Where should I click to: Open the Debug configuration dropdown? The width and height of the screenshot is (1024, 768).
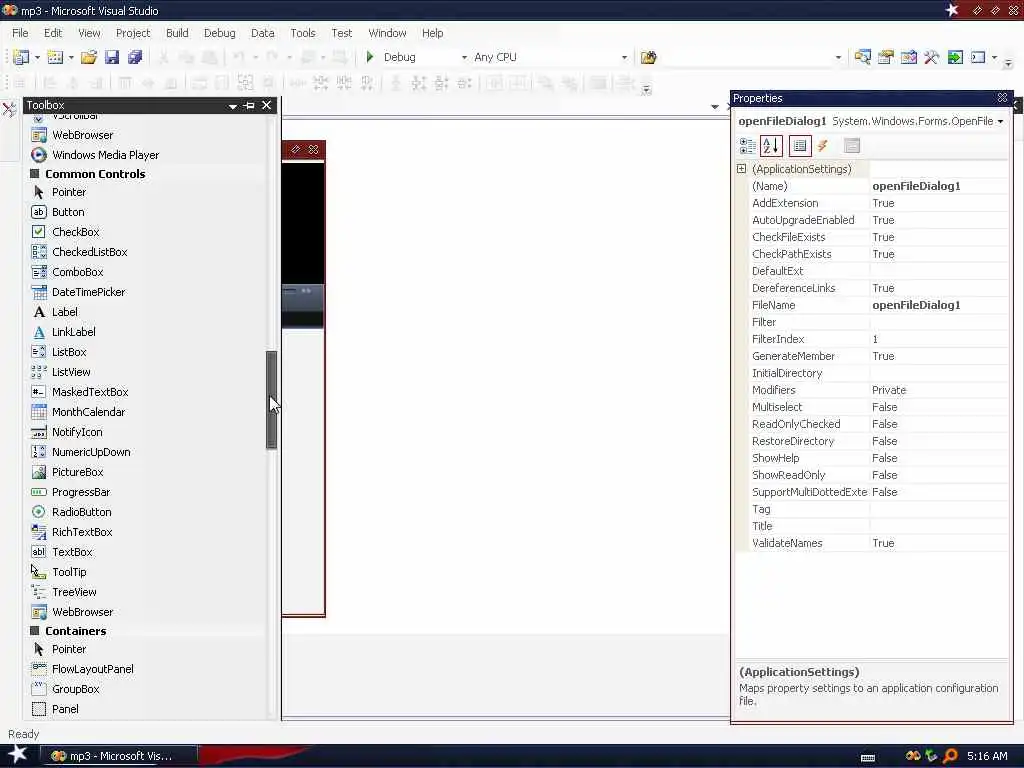[464, 57]
